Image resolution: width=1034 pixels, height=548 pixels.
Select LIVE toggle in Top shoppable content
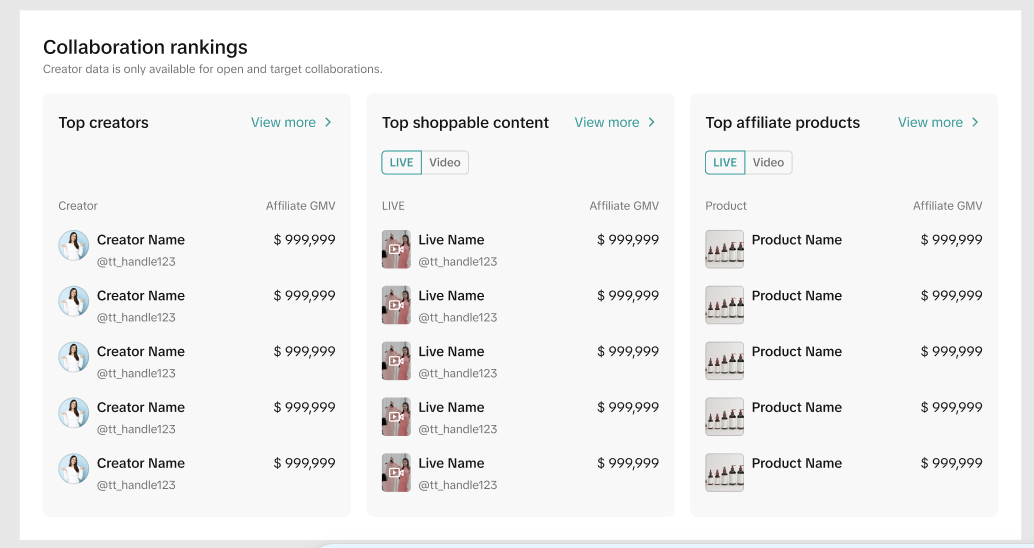click(x=402, y=163)
